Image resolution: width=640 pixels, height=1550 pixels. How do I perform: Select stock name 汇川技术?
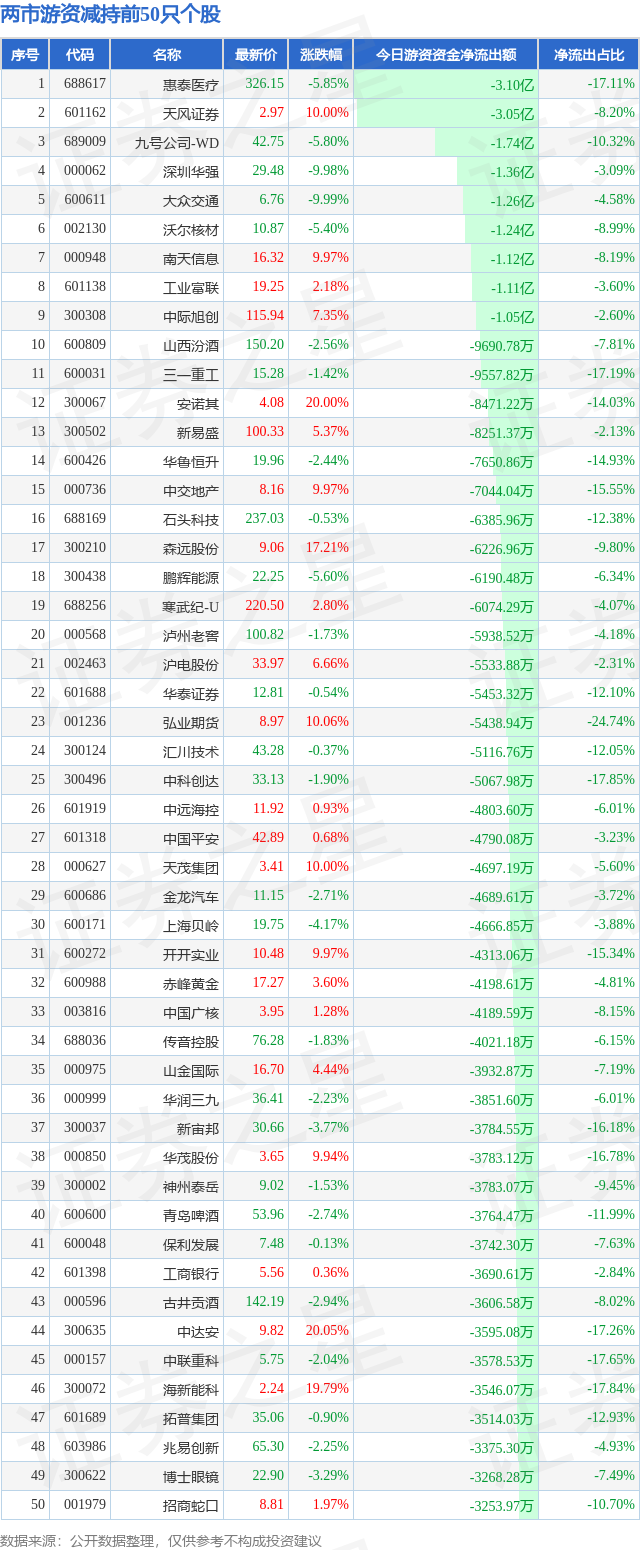point(191,751)
